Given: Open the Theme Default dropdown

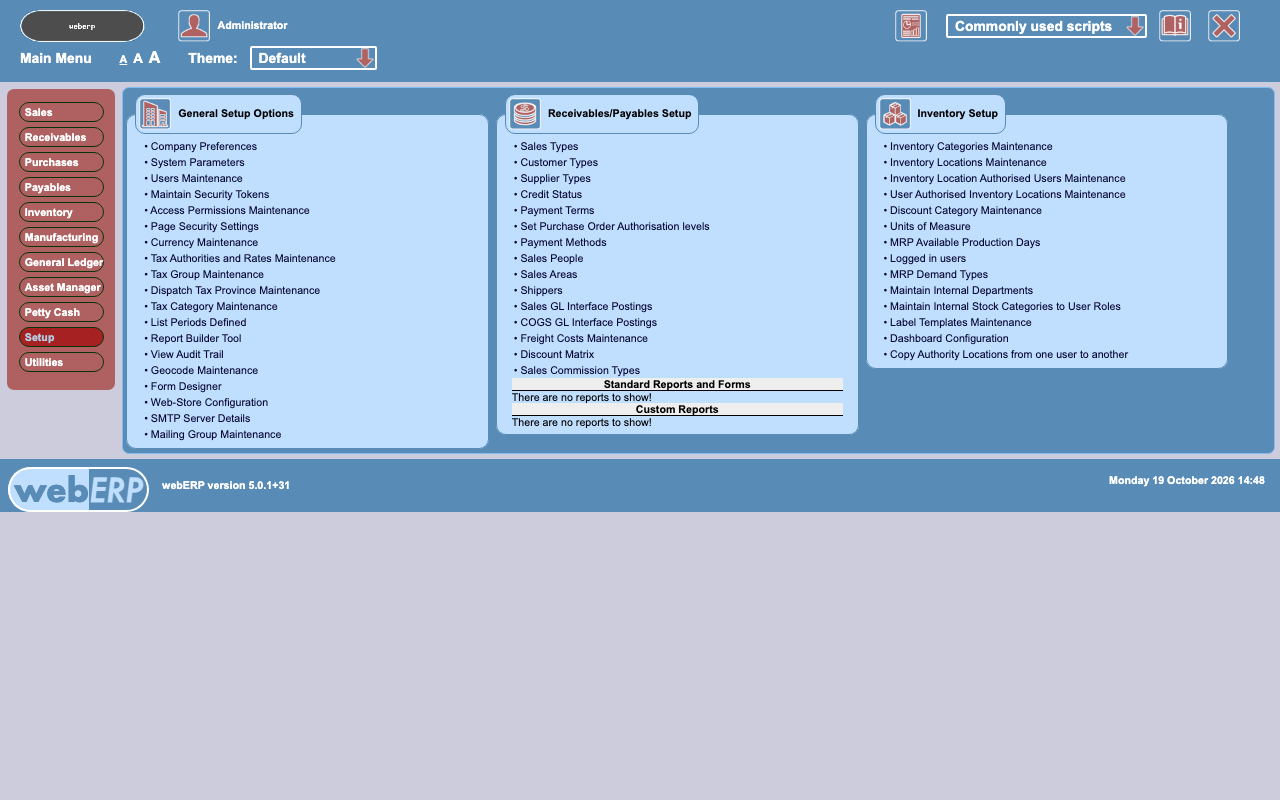Looking at the screenshot, I should (313, 58).
